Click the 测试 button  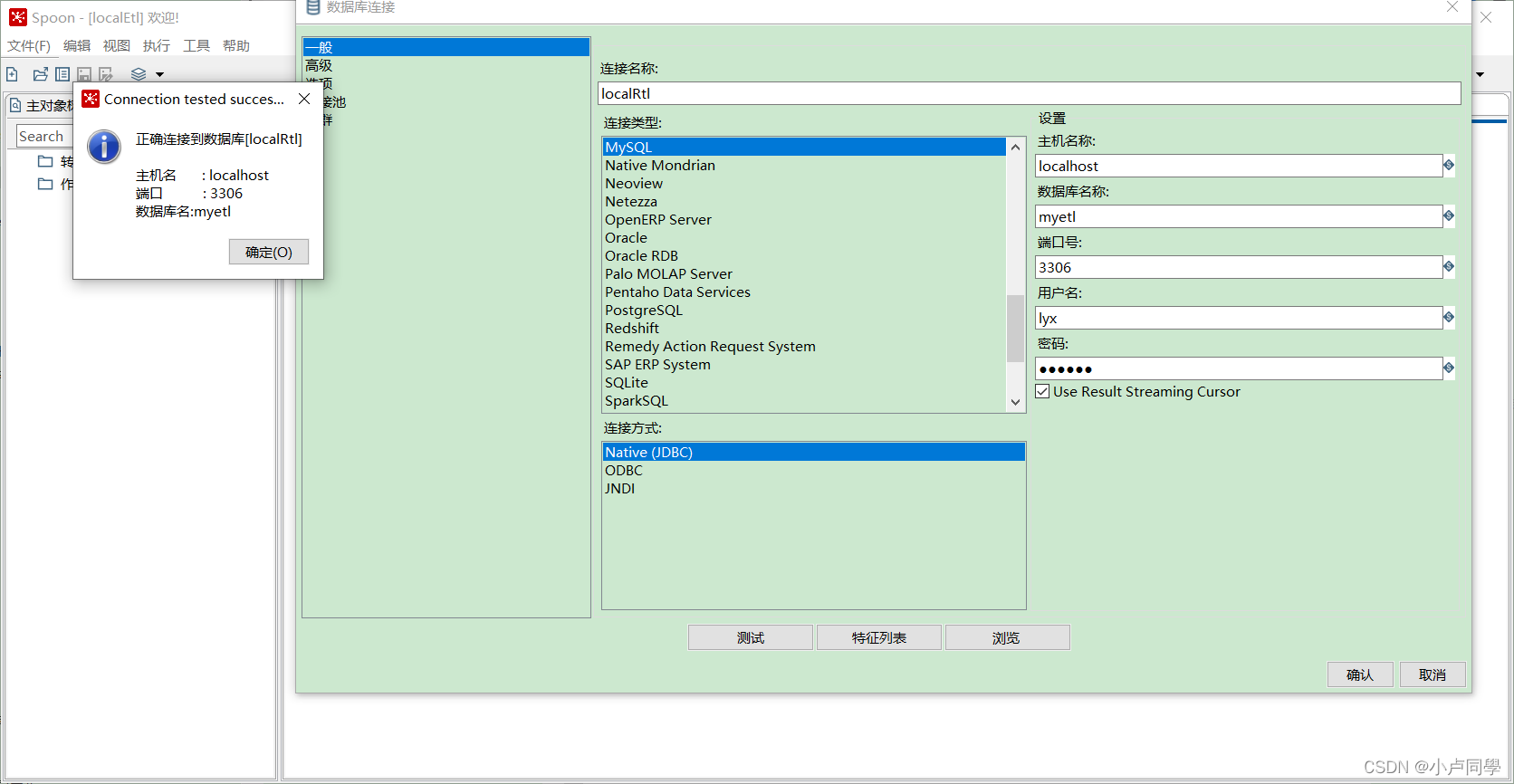coord(751,637)
